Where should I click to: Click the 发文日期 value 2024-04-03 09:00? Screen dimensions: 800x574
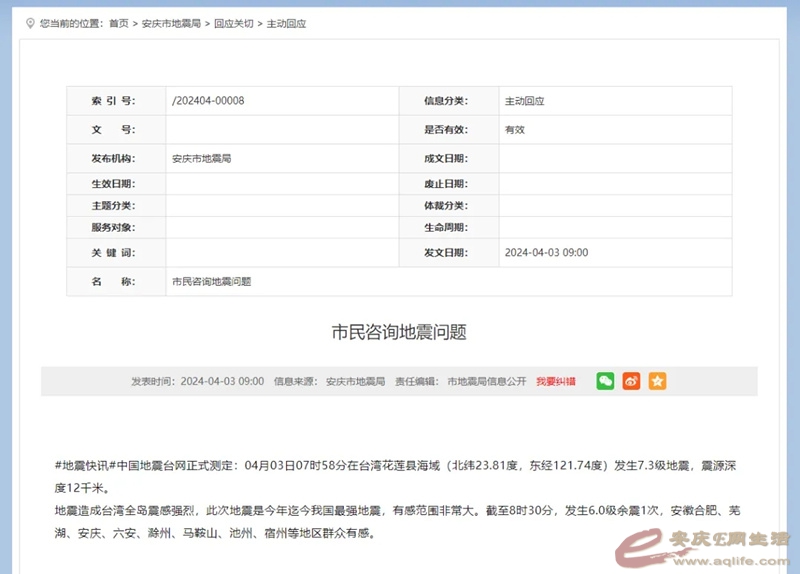546,253
